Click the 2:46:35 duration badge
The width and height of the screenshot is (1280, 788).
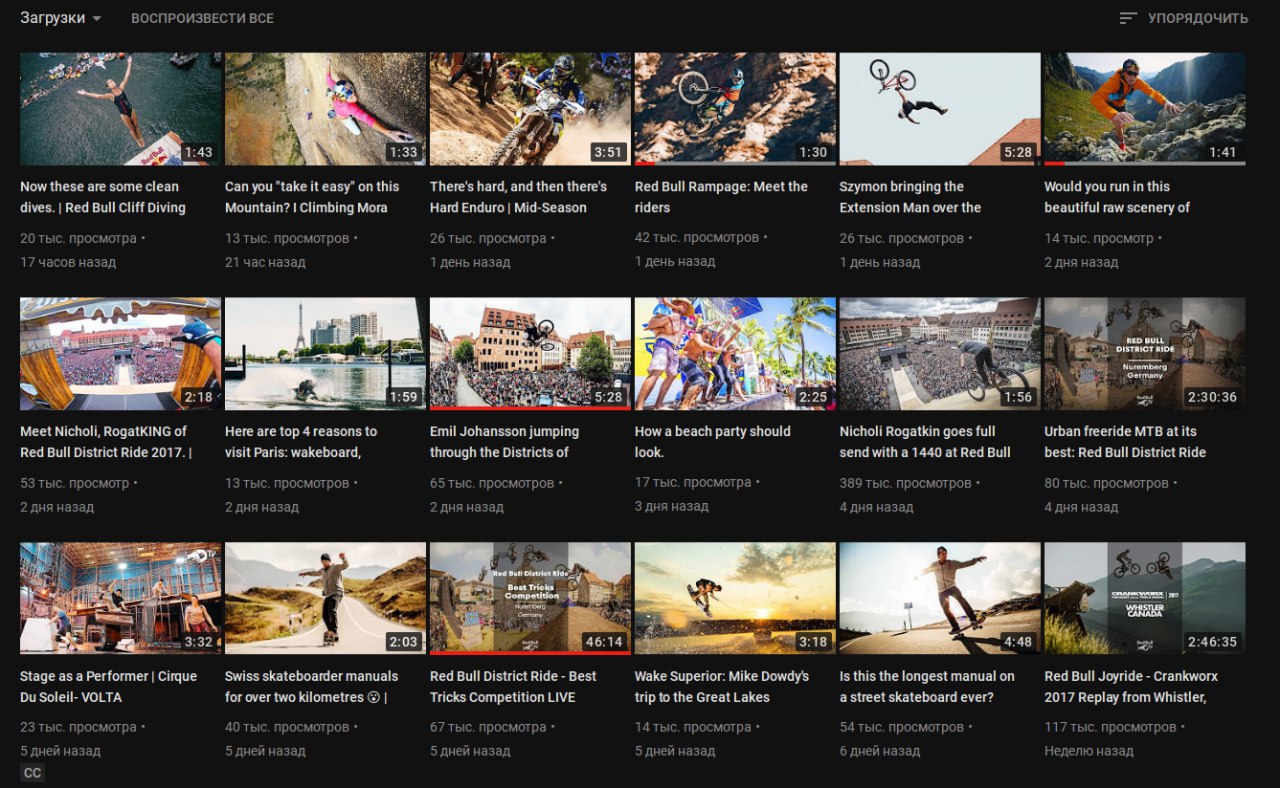(x=1212, y=642)
